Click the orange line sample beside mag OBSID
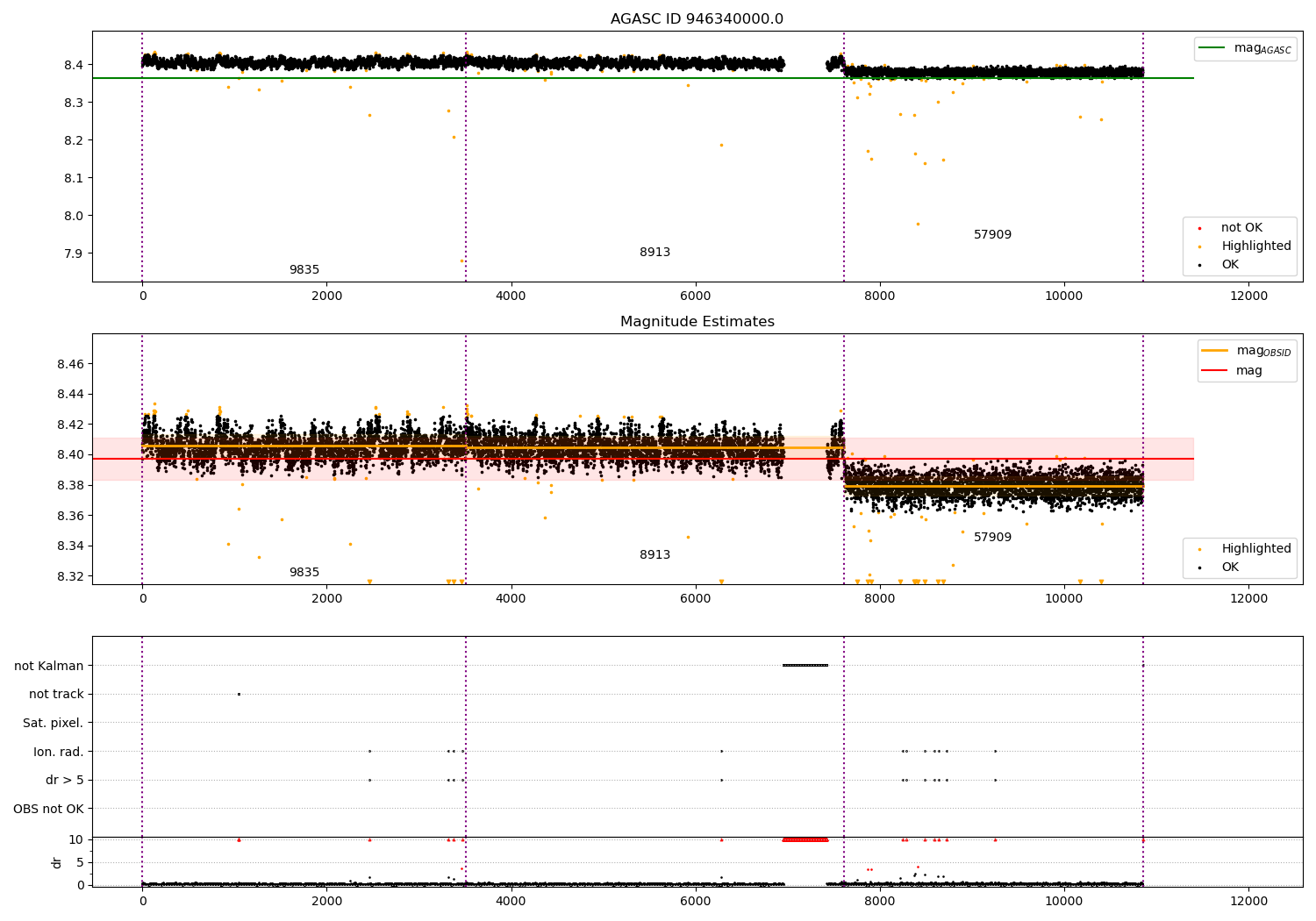This screenshot has width=1316, height=921. tap(1215, 351)
